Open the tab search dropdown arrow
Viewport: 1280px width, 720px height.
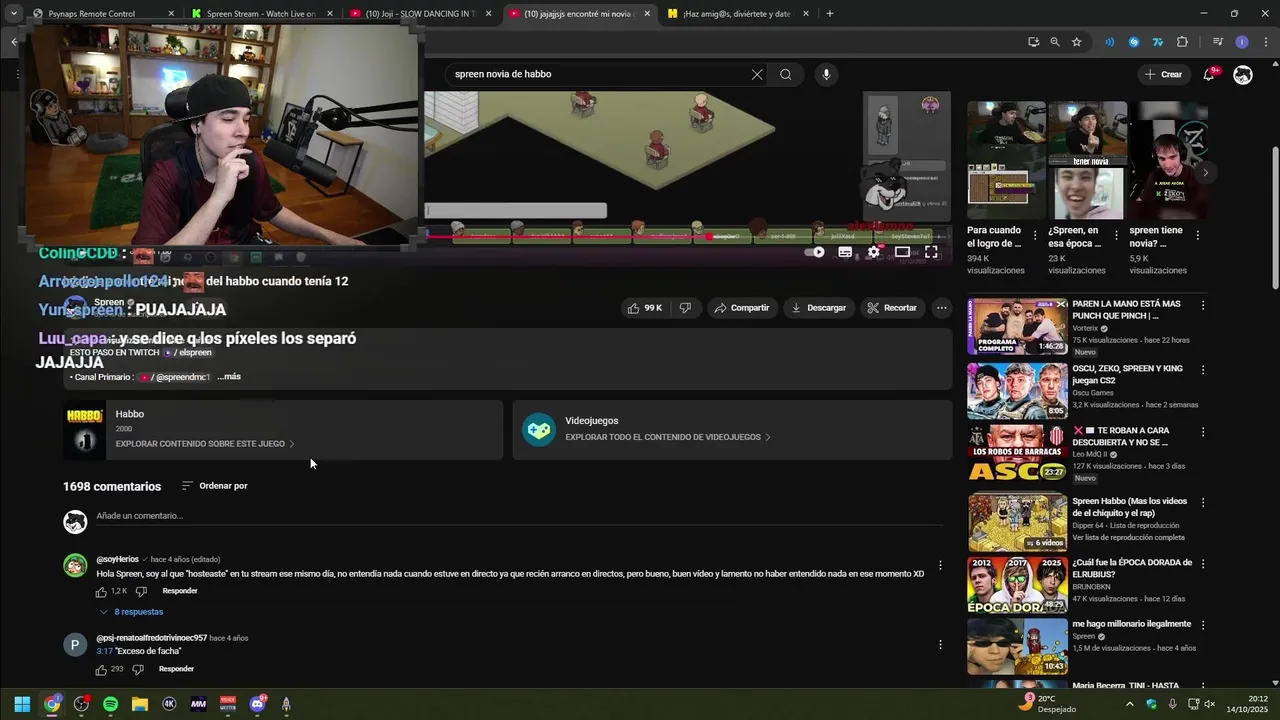click(x=13, y=14)
